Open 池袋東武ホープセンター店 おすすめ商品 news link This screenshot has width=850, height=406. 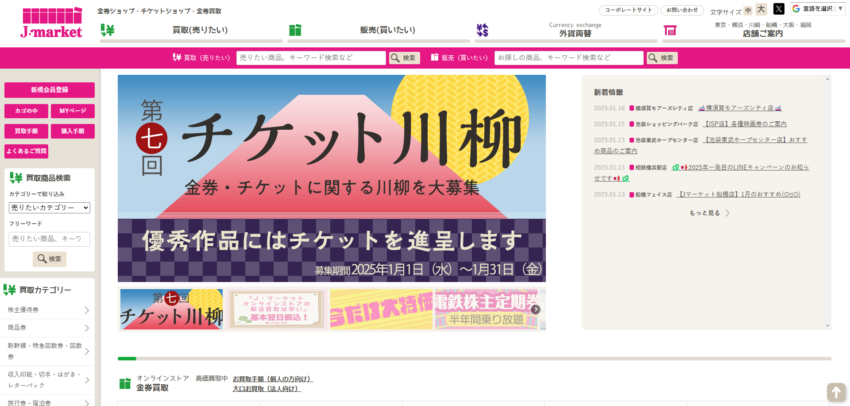pyautogui.click(x=700, y=145)
